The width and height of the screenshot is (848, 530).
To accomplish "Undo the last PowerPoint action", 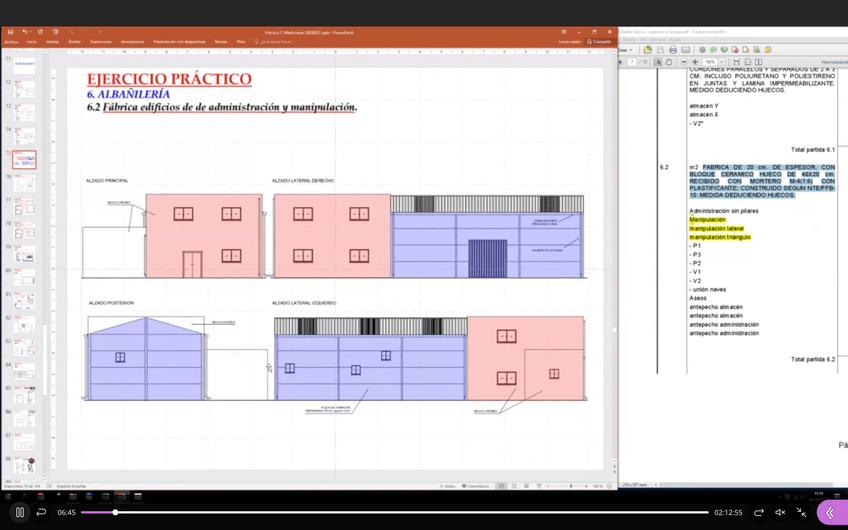I will (24, 32).
